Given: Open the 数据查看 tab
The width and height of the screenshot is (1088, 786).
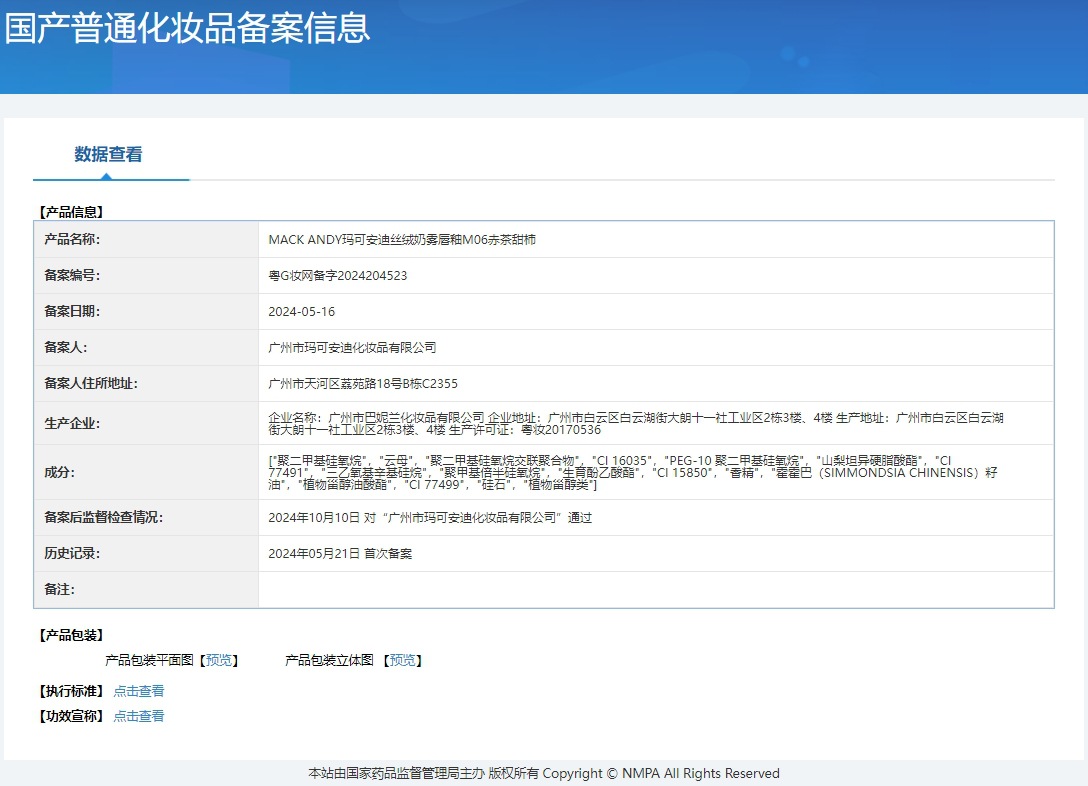Looking at the screenshot, I should (x=108, y=154).
